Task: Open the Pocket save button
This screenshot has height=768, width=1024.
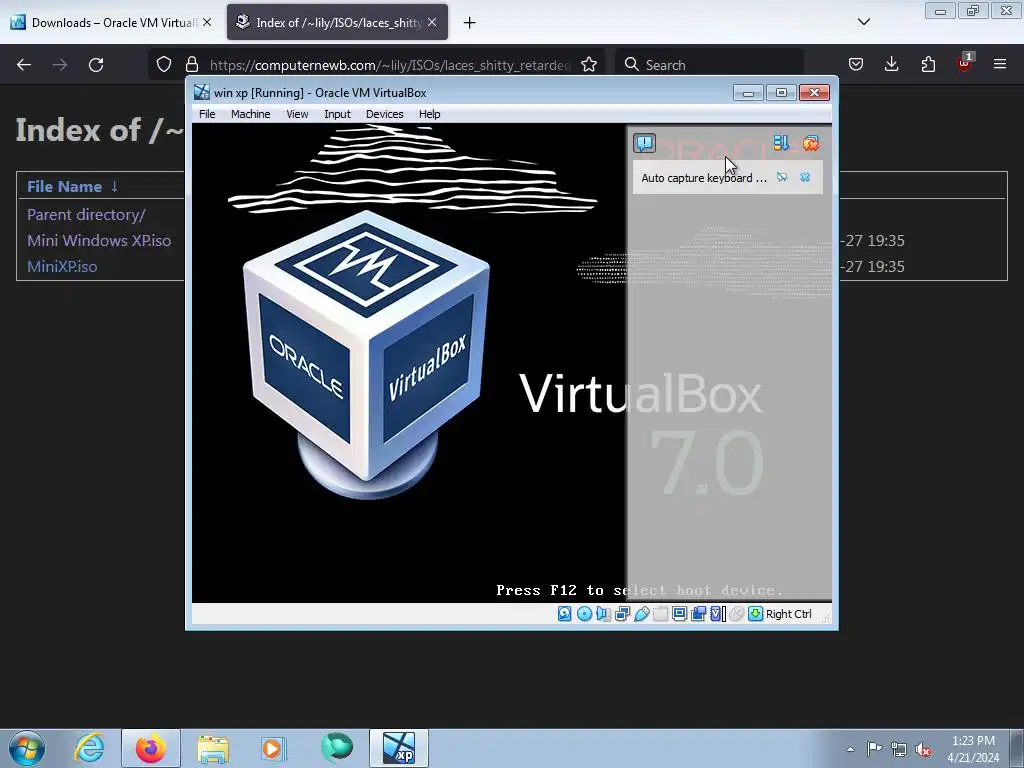Action: 856,64
